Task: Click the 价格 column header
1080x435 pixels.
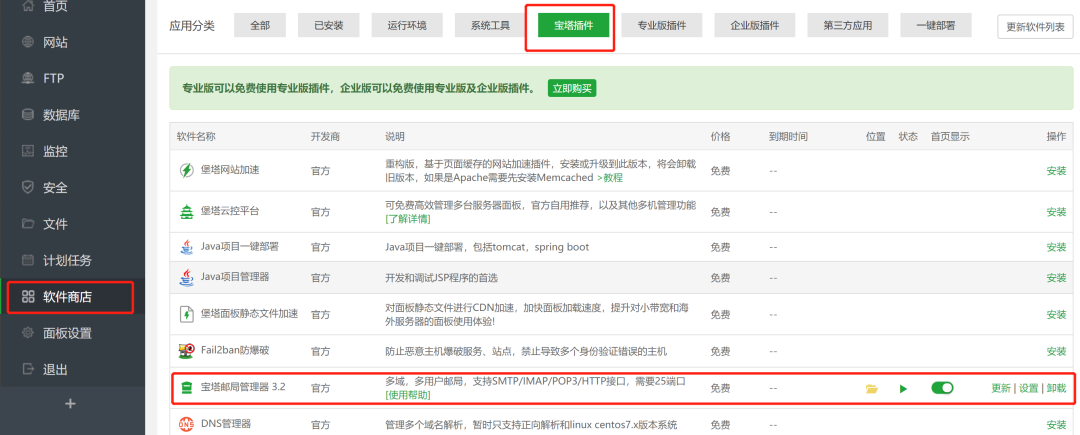Action: pos(720,136)
